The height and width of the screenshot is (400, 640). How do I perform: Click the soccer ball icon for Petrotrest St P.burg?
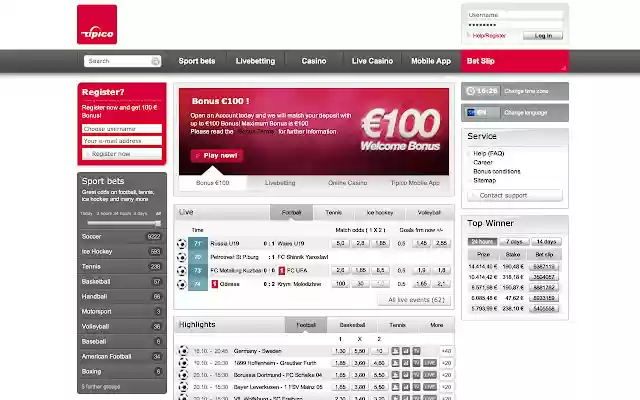point(182,257)
